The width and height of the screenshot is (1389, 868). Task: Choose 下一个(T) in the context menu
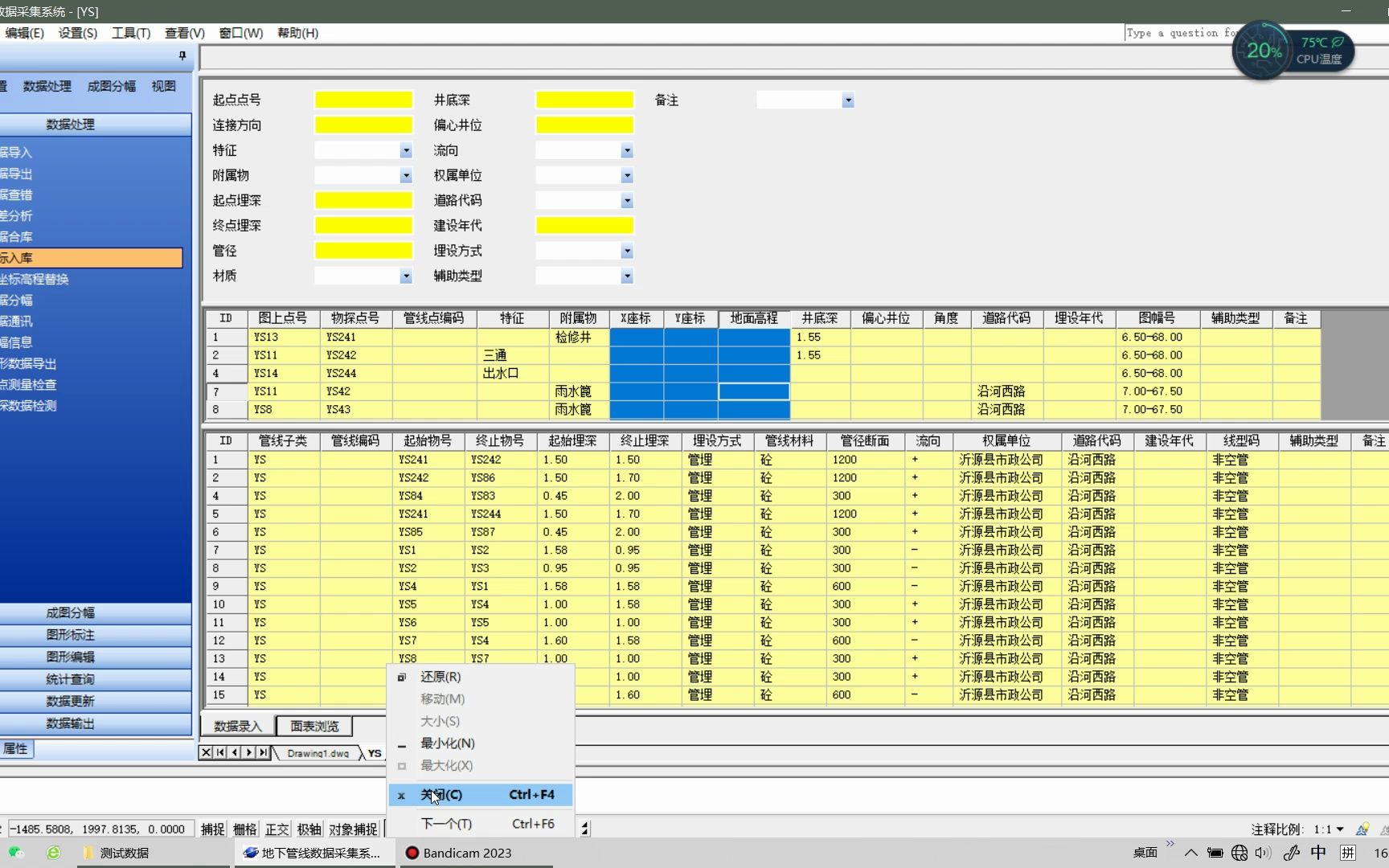pyautogui.click(x=481, y=824)
